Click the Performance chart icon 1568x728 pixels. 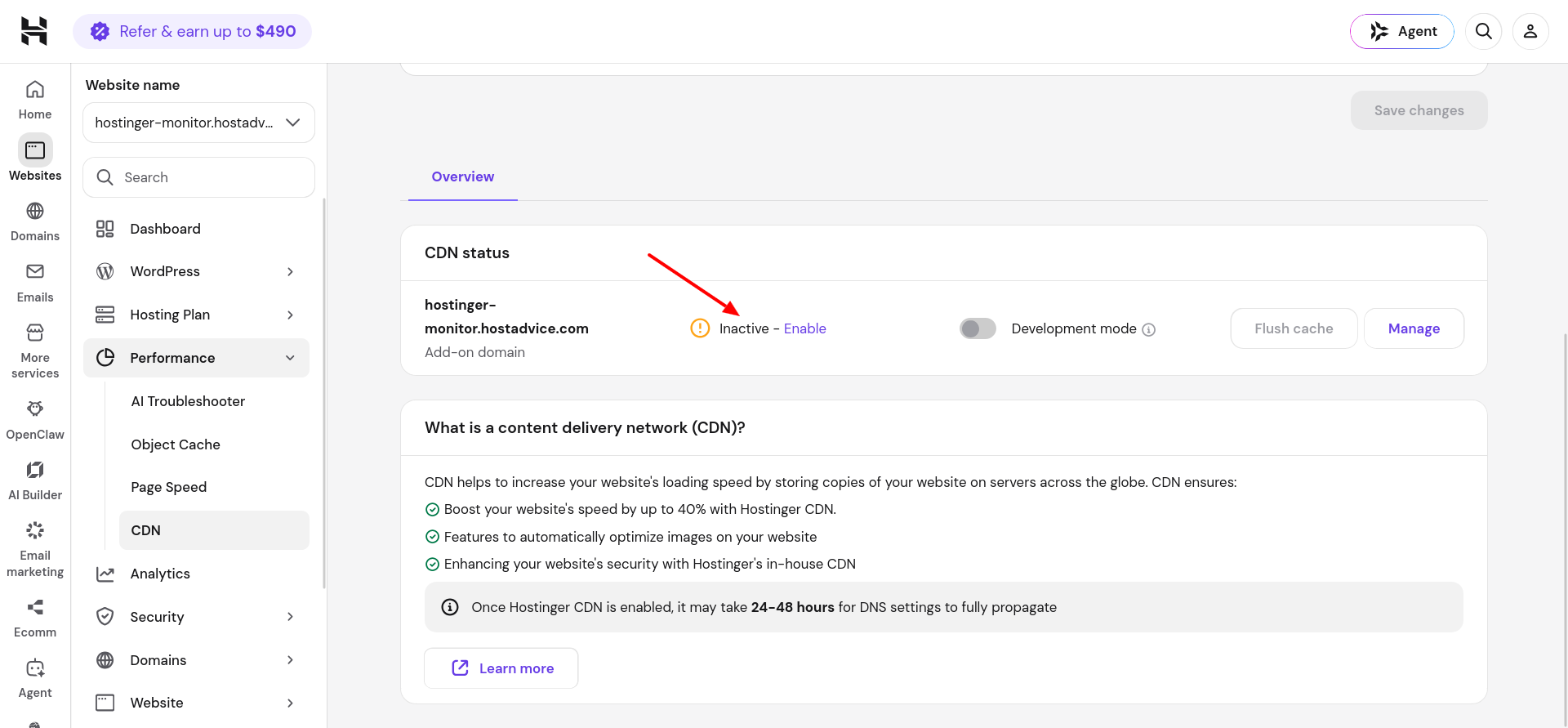coord(105,358)
